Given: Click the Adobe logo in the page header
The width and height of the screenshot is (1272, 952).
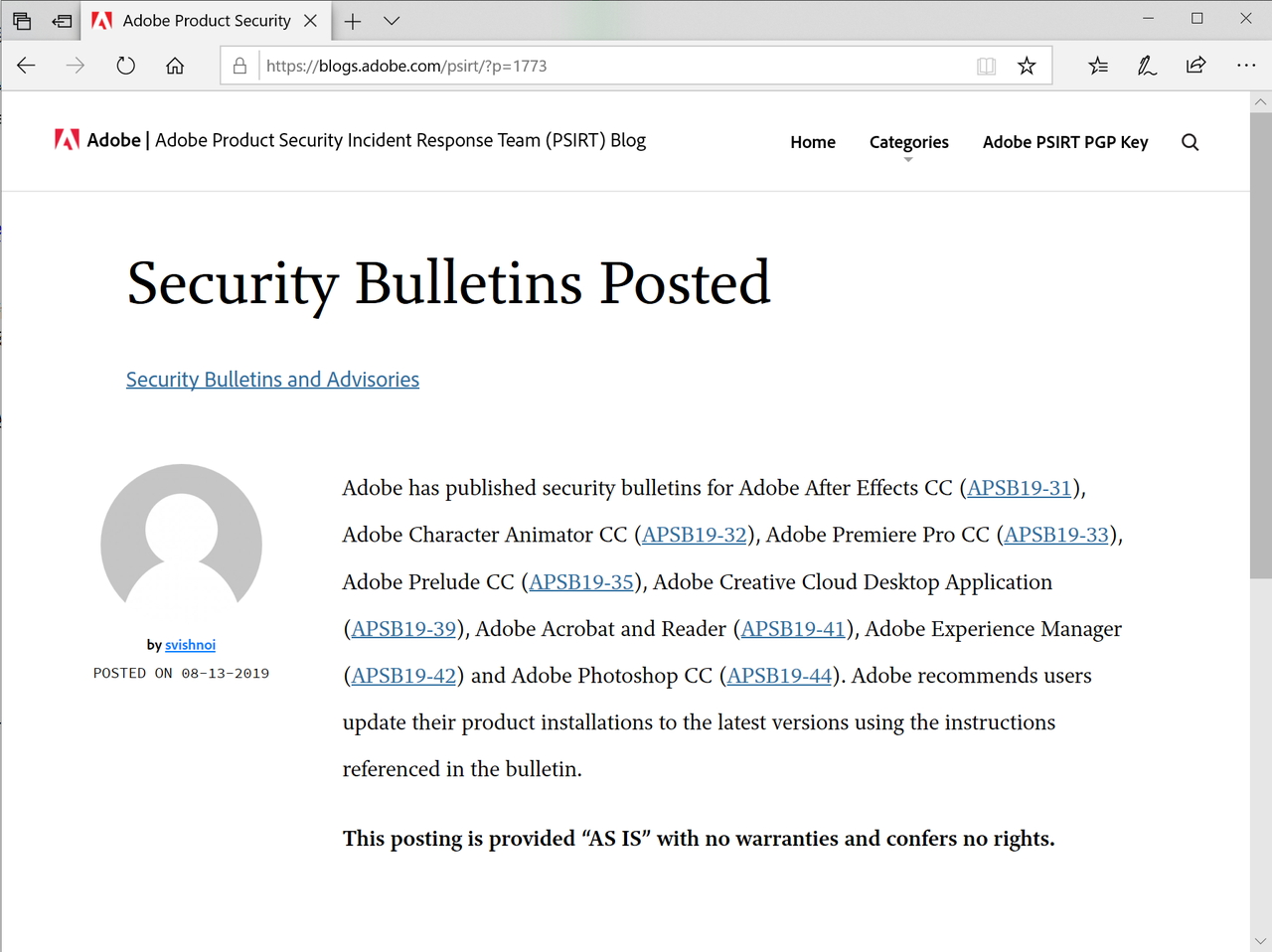Looking at the screenshot, I should (65, 140).
